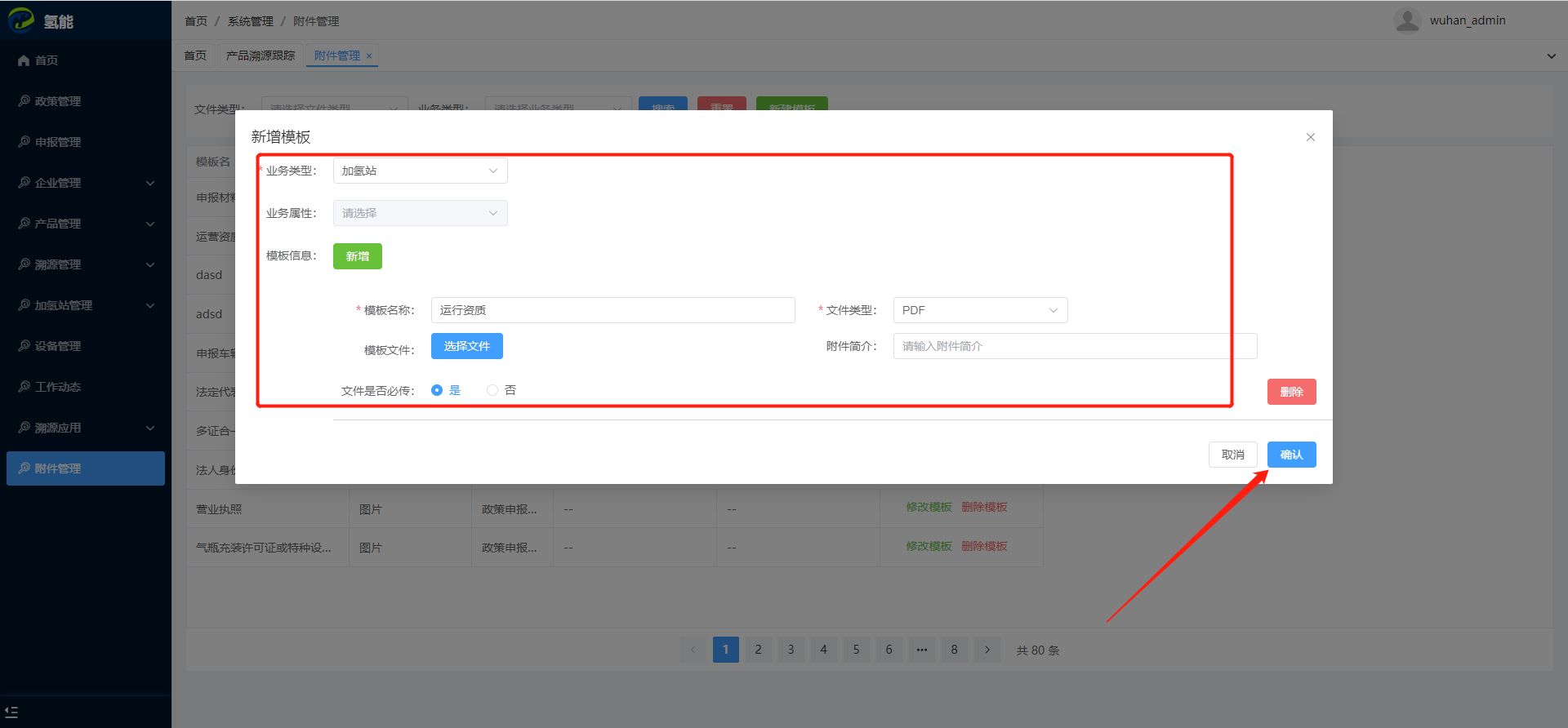Click the green 新增 button for 模板信息
1568x728 pixels.
click(358, 256)
